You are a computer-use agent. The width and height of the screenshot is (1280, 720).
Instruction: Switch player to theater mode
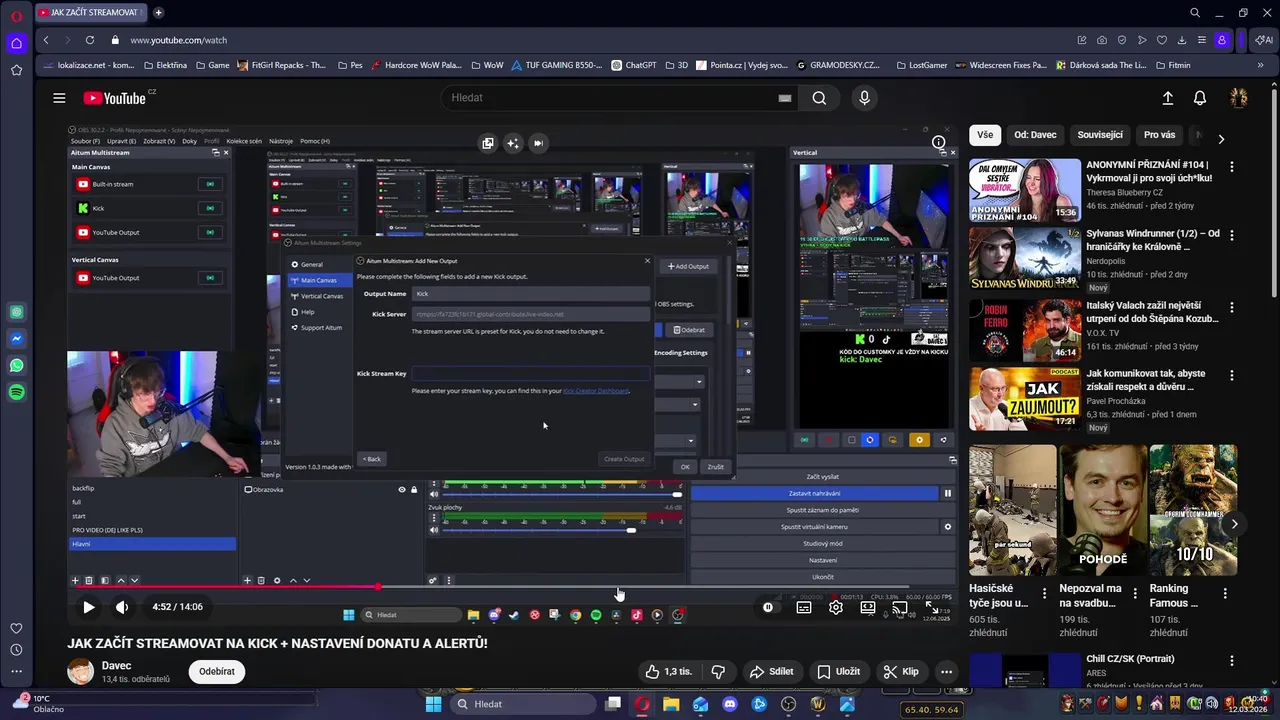(x=868, y=607)
